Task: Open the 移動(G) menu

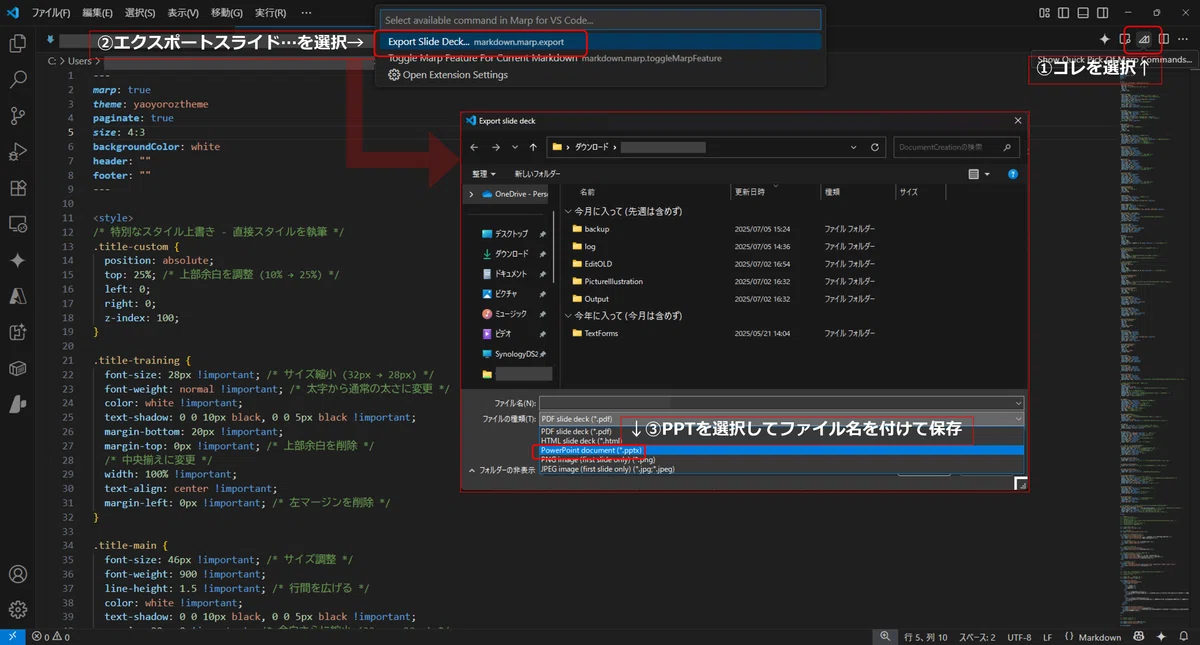Action: [x=226, y=13]
